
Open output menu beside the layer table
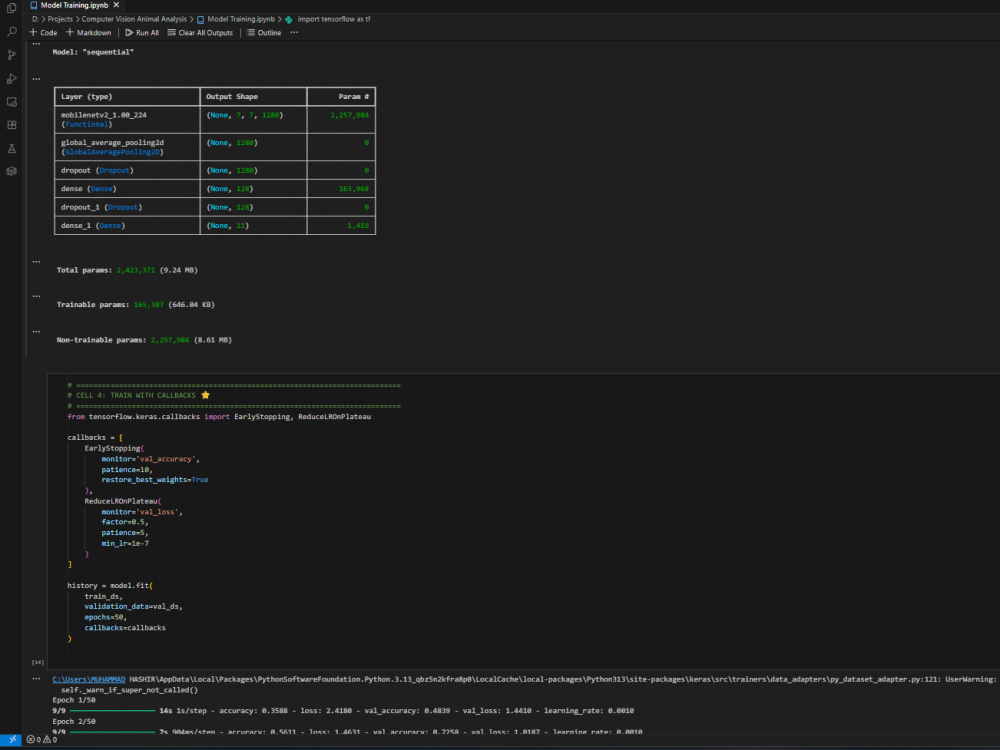pyautogui.click(x=36, y=79)
